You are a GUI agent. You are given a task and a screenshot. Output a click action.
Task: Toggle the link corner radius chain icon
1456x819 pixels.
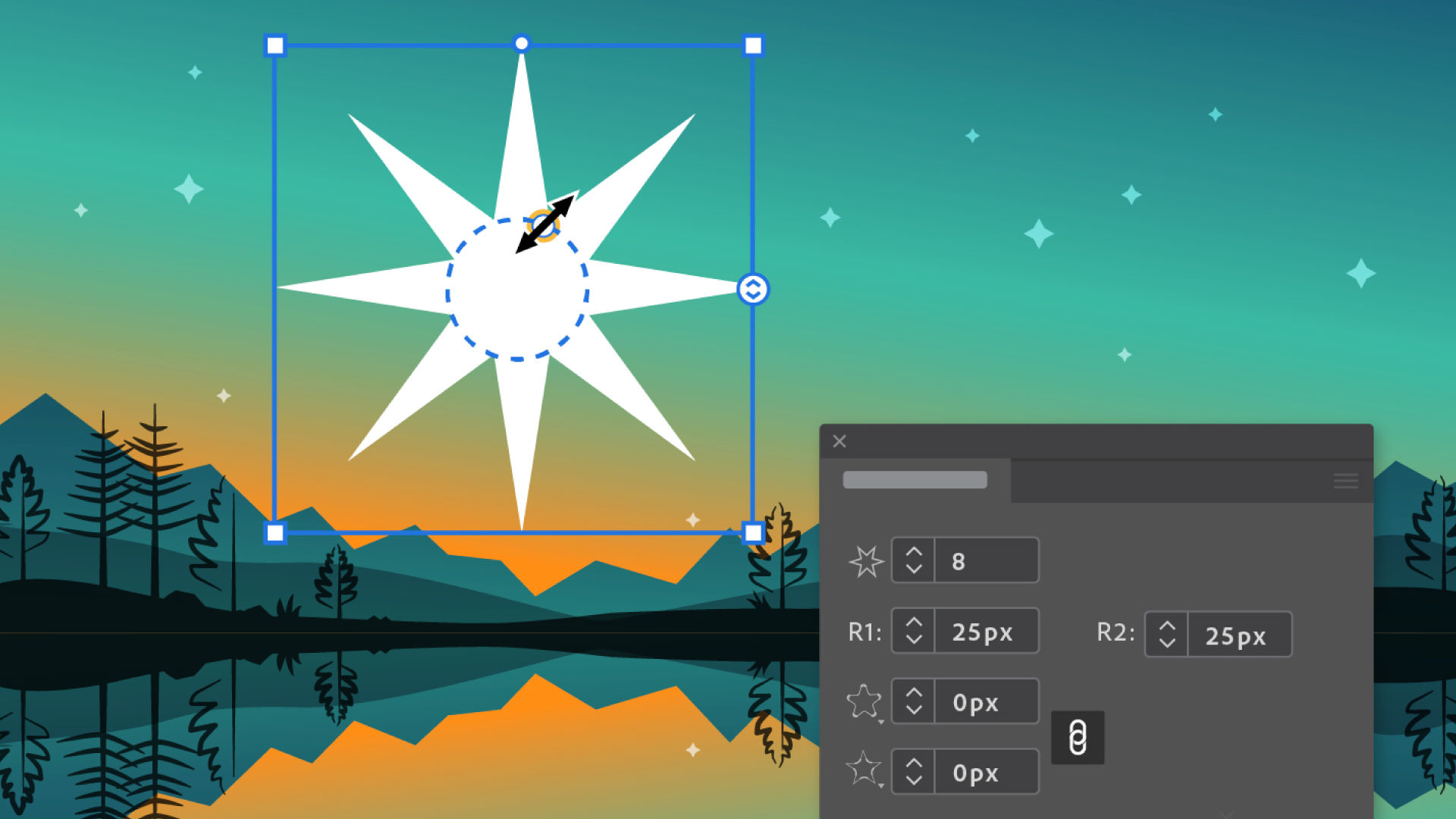click(x=1077, y=737)
